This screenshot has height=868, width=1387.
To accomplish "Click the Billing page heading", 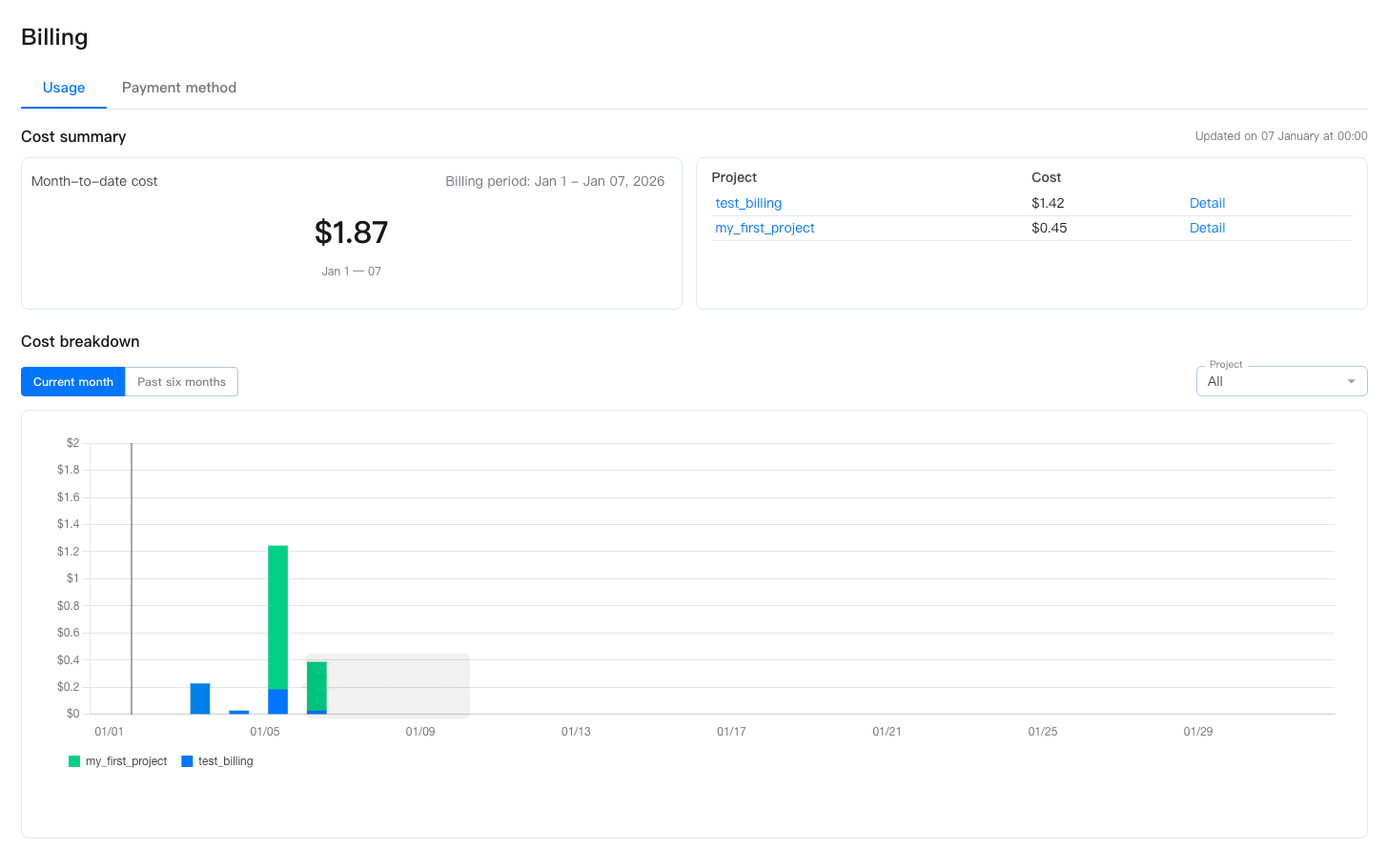I will pyautogui.click(x=54, y=37).
